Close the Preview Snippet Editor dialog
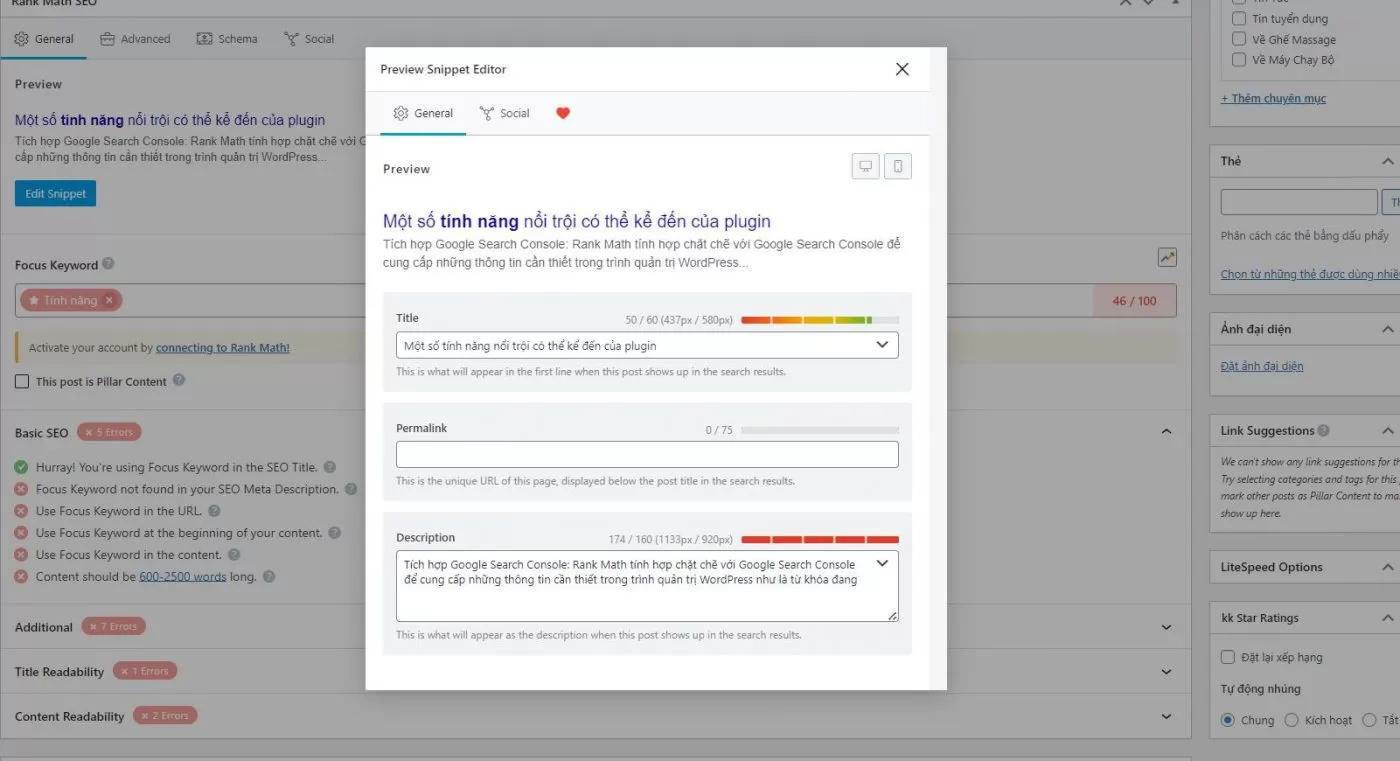Image resolution: width=1400 pixels, height=761 pixels. click(x=902, y=69)
